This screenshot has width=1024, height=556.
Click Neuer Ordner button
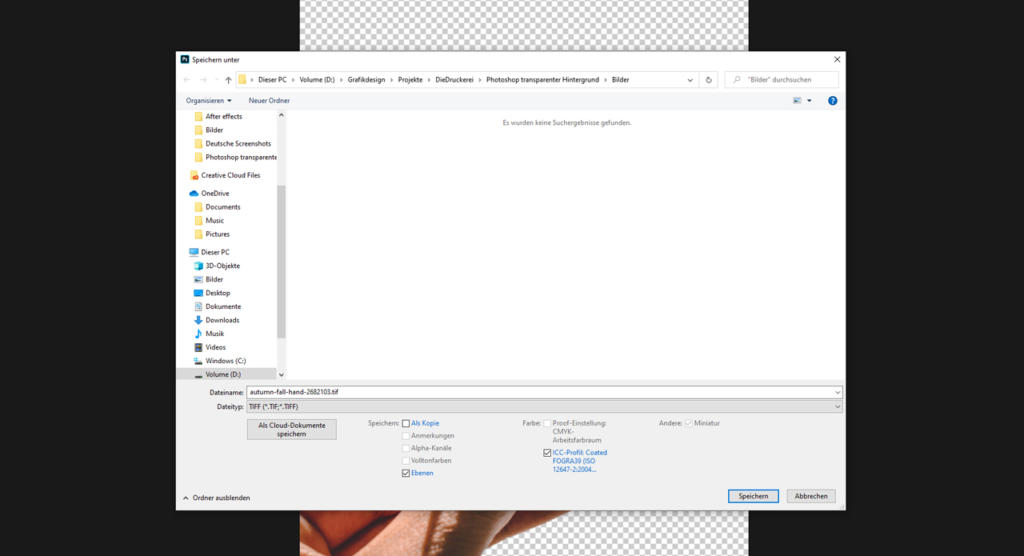coord(269,101)
